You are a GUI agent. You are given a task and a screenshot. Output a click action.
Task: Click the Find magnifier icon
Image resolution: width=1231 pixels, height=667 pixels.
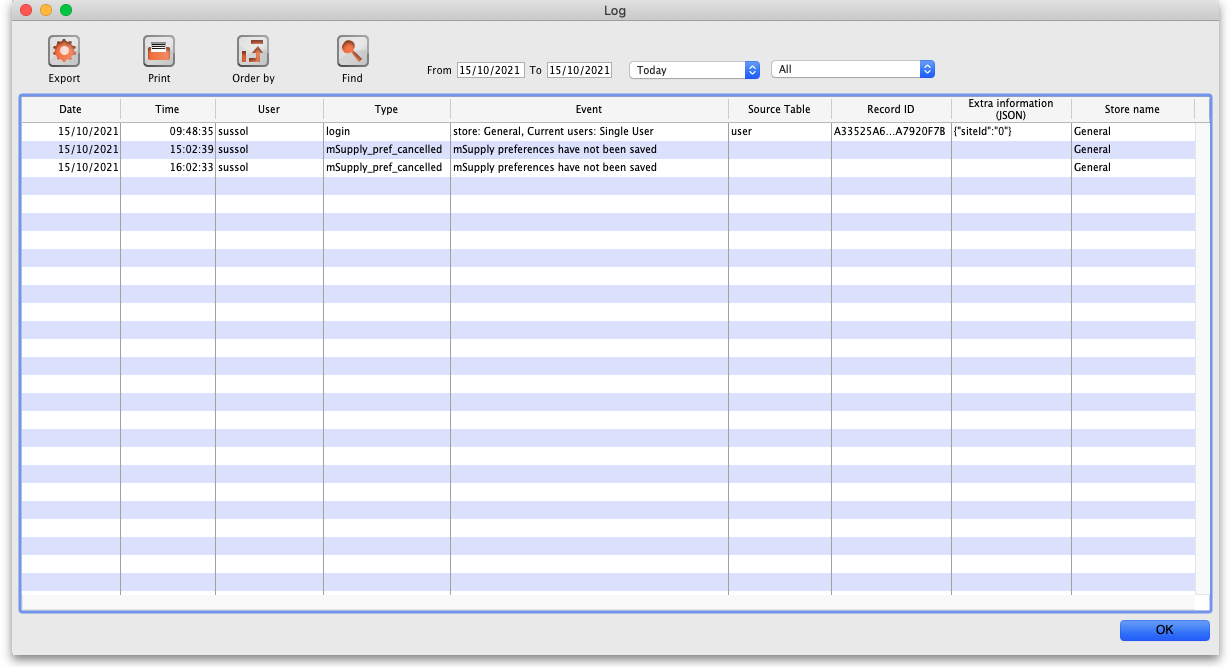coord(352,52)
